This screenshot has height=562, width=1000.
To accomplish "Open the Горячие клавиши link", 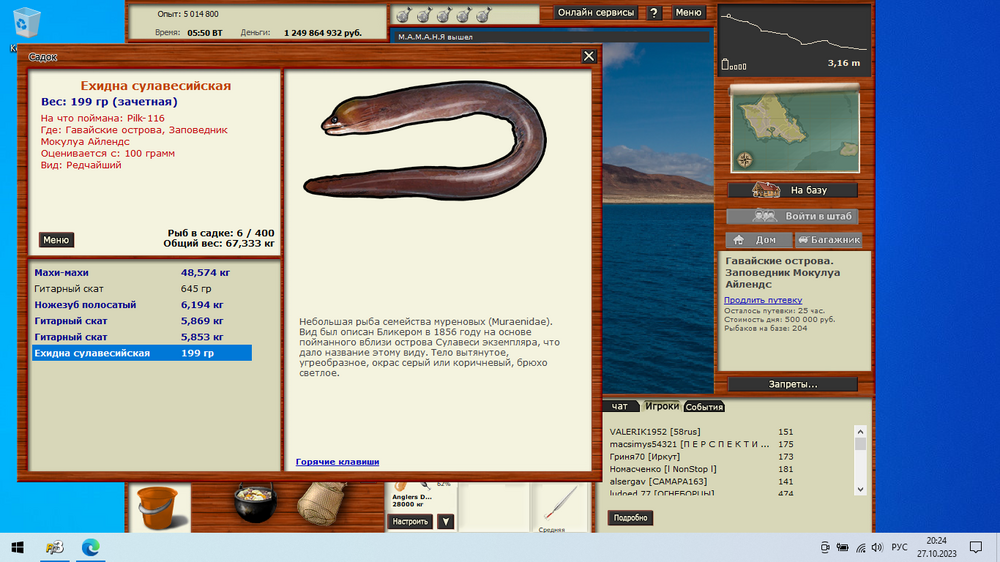I will coord(337,462).
